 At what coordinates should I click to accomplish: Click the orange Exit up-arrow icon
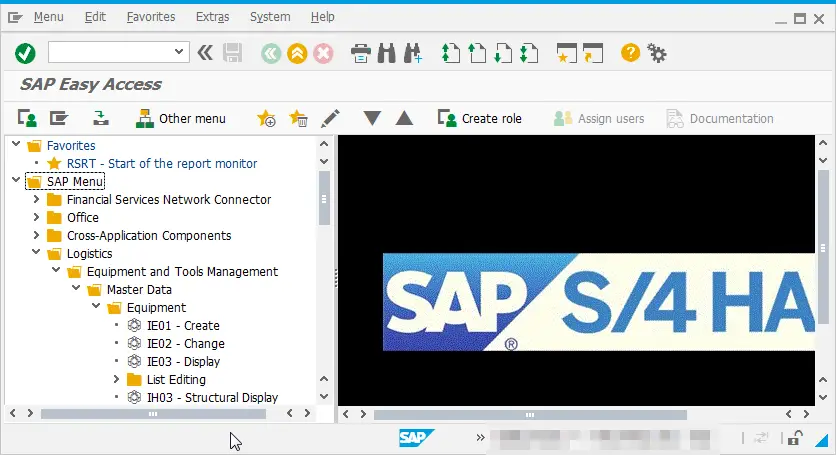[297, 53]
